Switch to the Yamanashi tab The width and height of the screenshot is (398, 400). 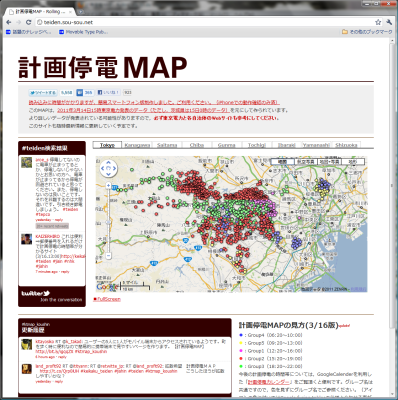pos(316,145)
